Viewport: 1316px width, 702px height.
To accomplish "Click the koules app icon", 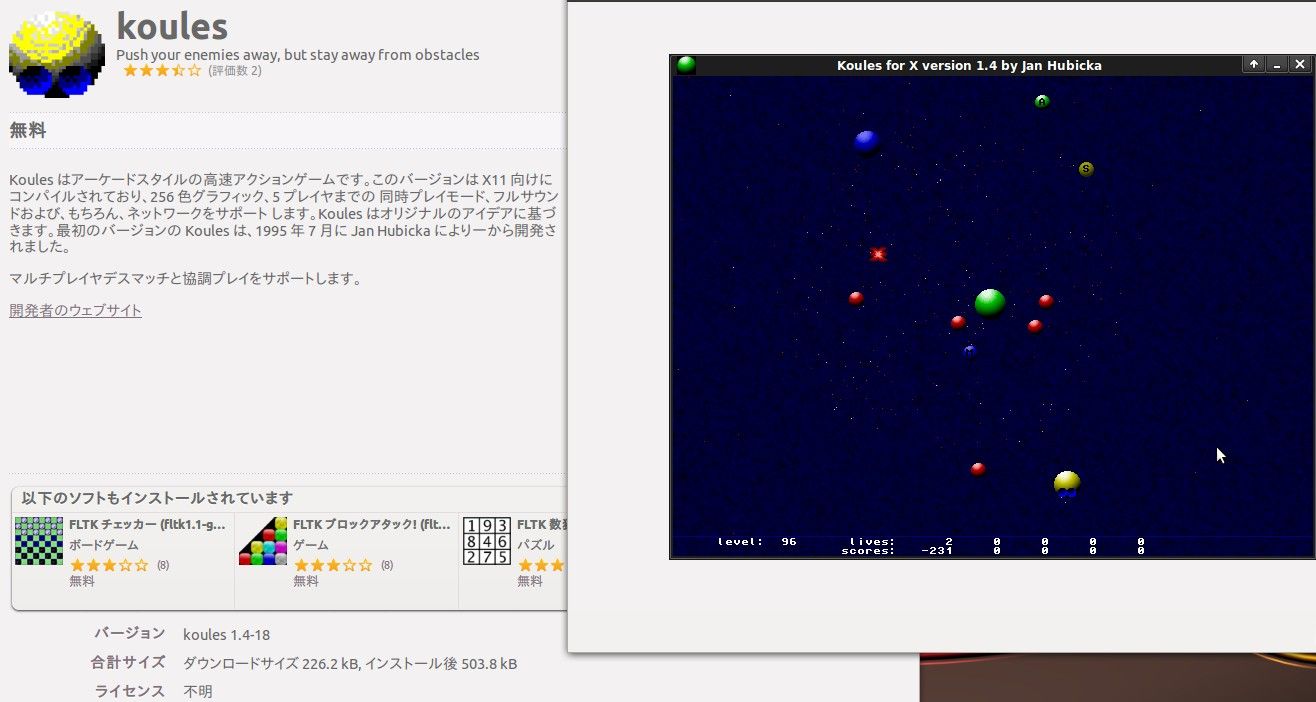I will (57, 55).
